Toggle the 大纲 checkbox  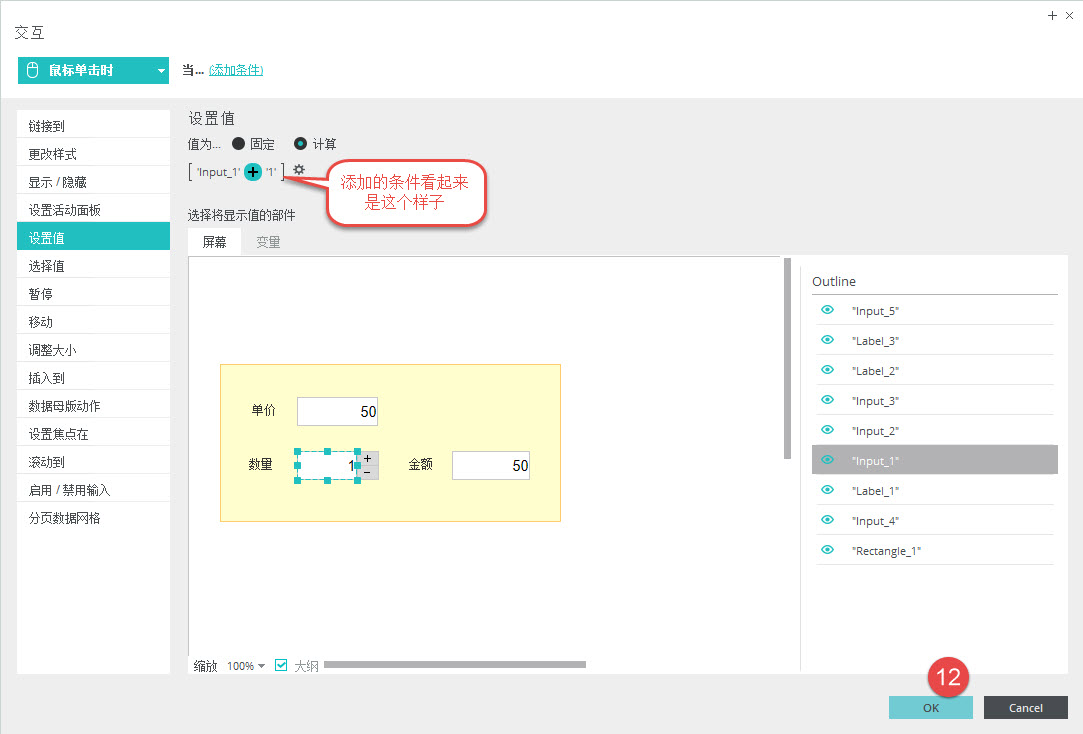[x=281, y=665]
